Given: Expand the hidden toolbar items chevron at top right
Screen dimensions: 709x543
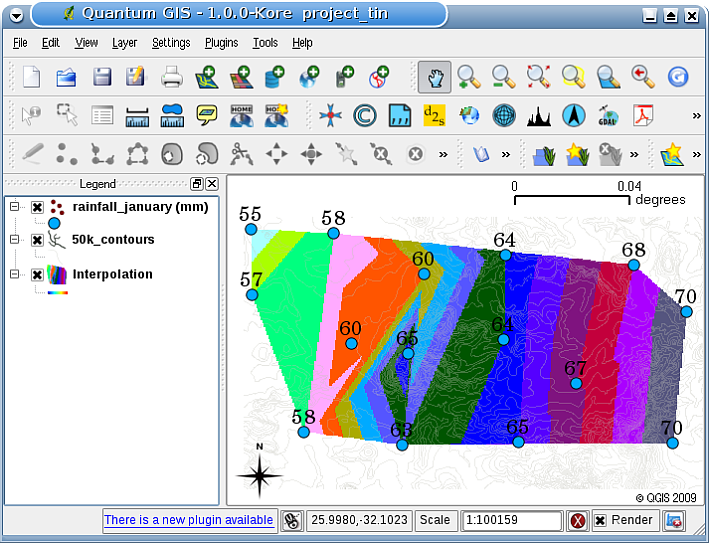Looking at the screenshot, I should pyautogui.click(x=696, y=115).
